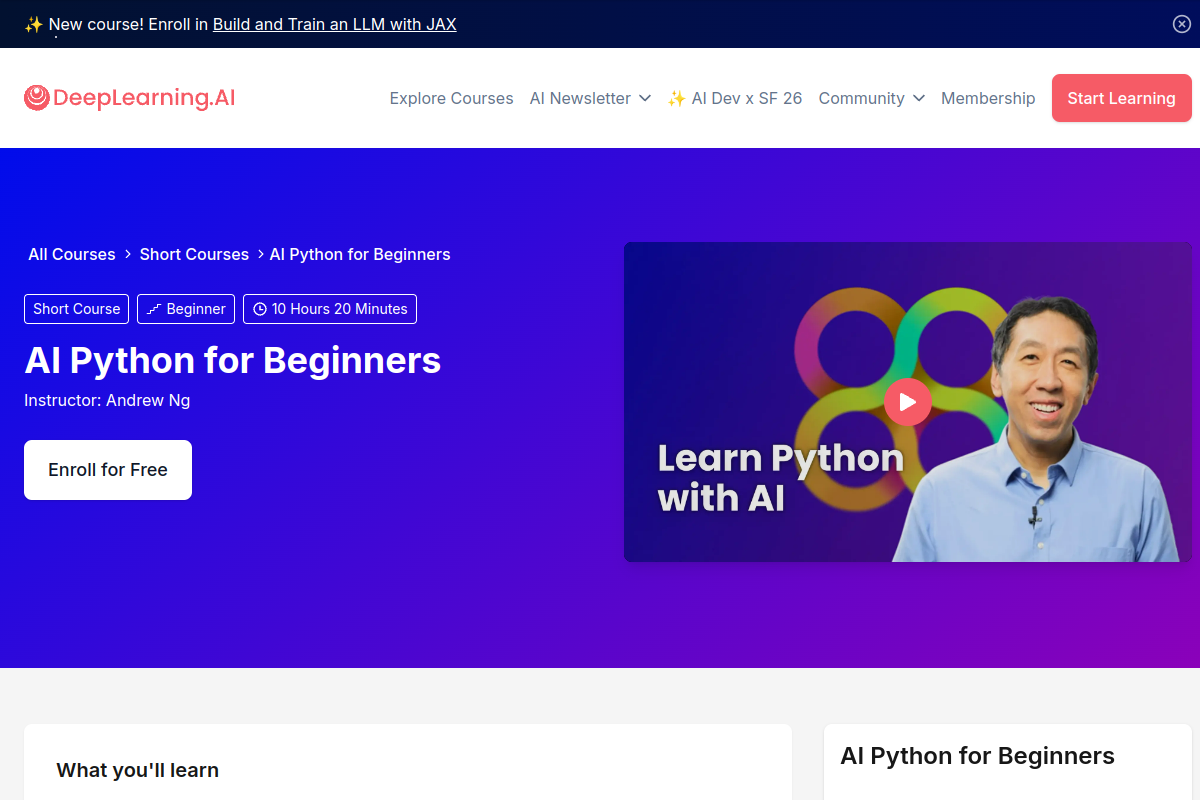The width and height of the screenshot is (1200, 800).
Task: Click the sparkle icon in the announcement banner
Action: click(35, 23)
